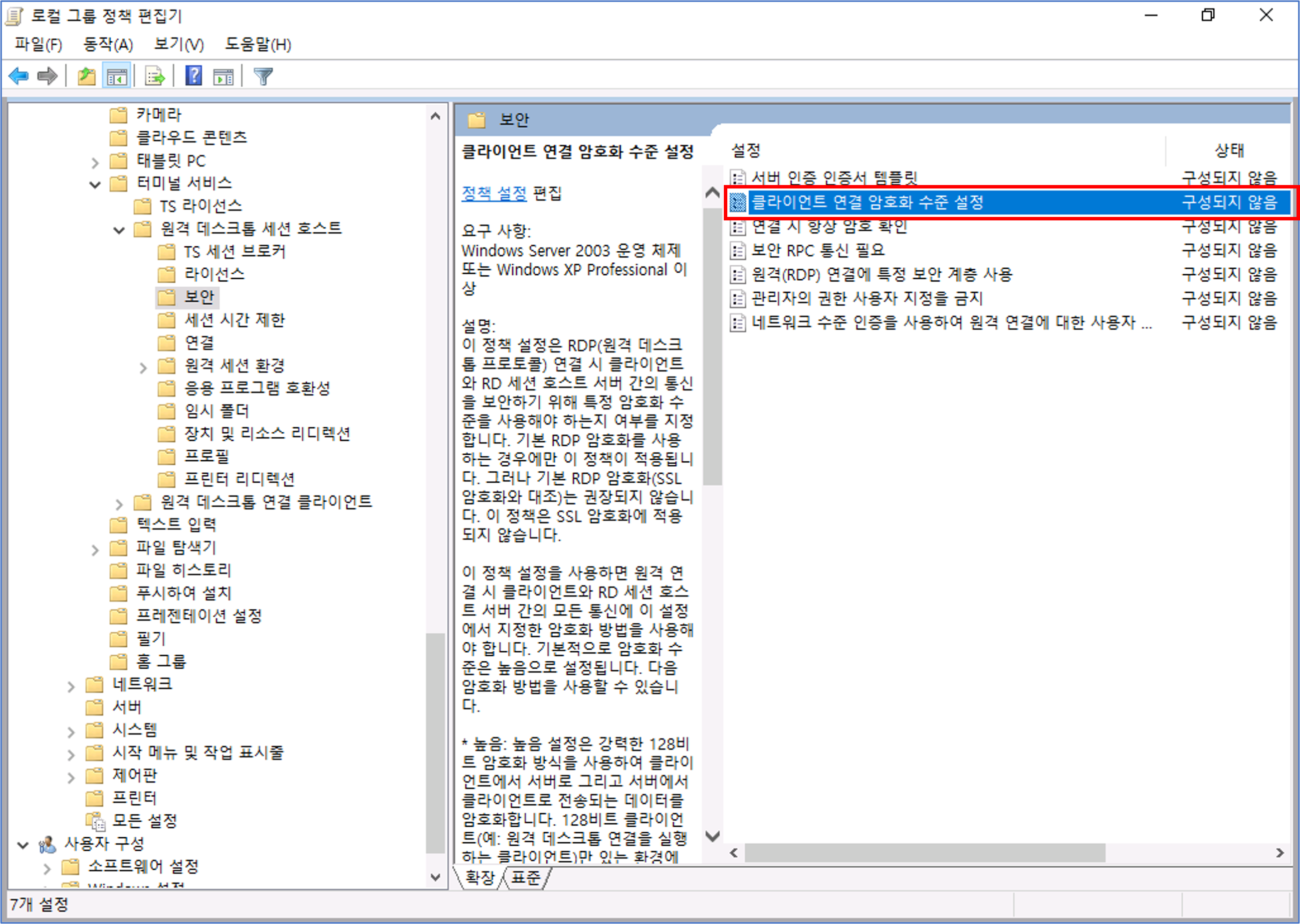Collapse the 사용자 구성 node
This screenshot has width=1300, height=924.
click(23, 845)
